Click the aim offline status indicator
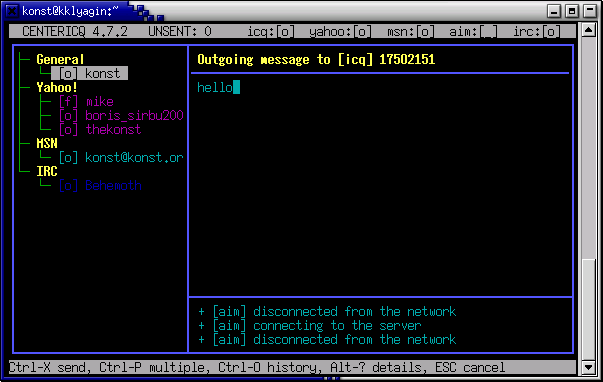 click(x=473, y=31)
